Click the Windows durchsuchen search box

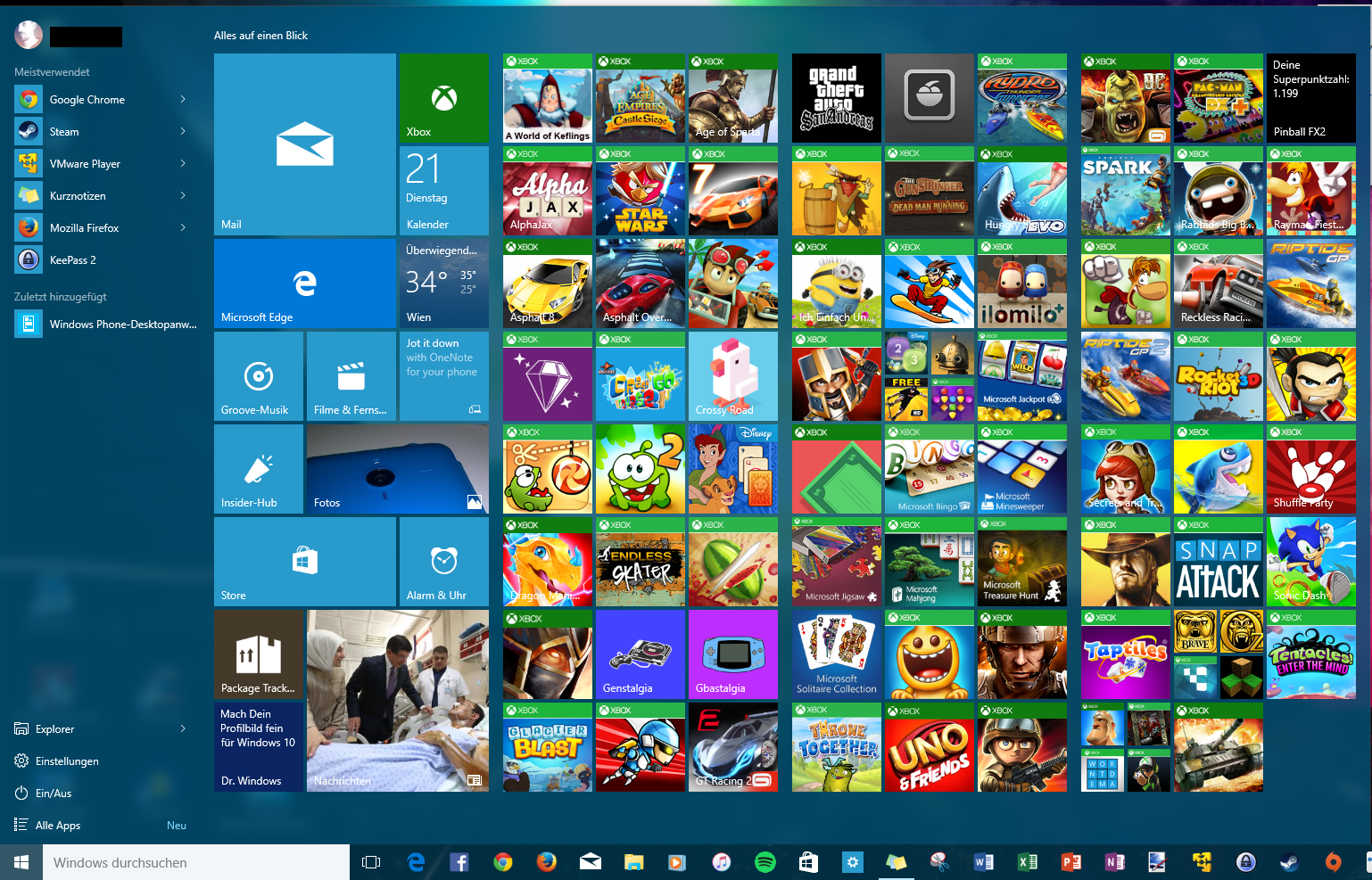tap(196, 862)
